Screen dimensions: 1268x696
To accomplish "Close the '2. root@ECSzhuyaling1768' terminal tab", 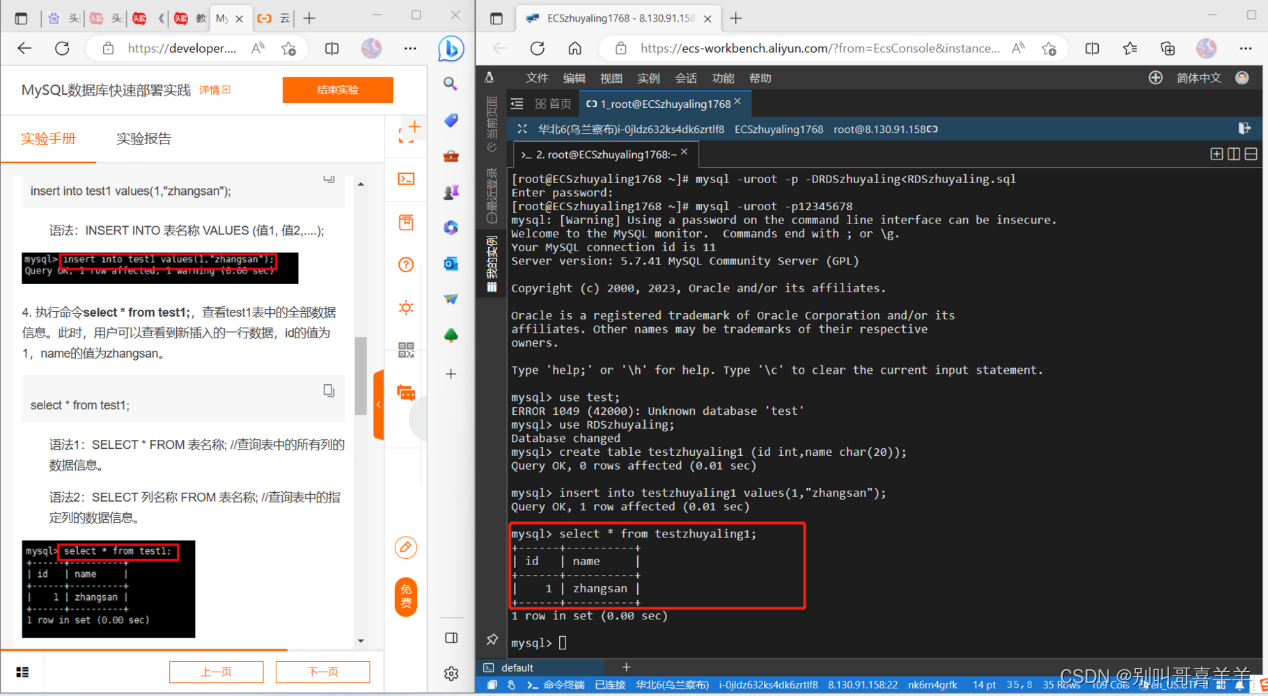I will (685, 153).
